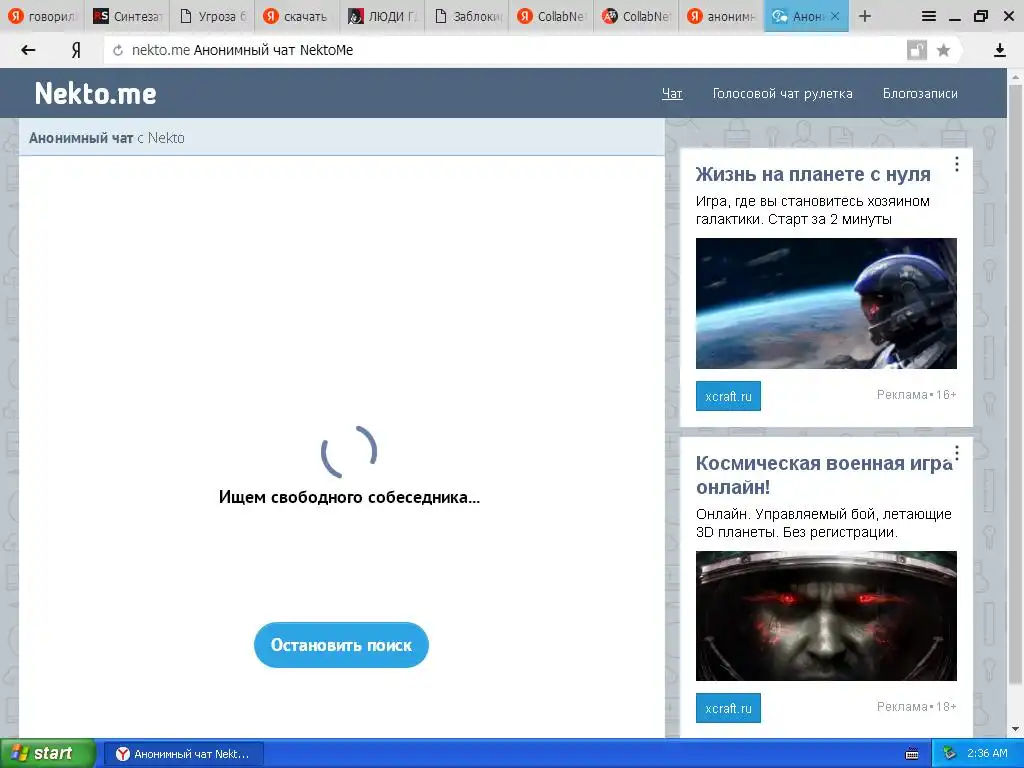This screenshot has width=1024, height=768.
Task: Switch to the Синтезат tab
Action: pos(127,16)
